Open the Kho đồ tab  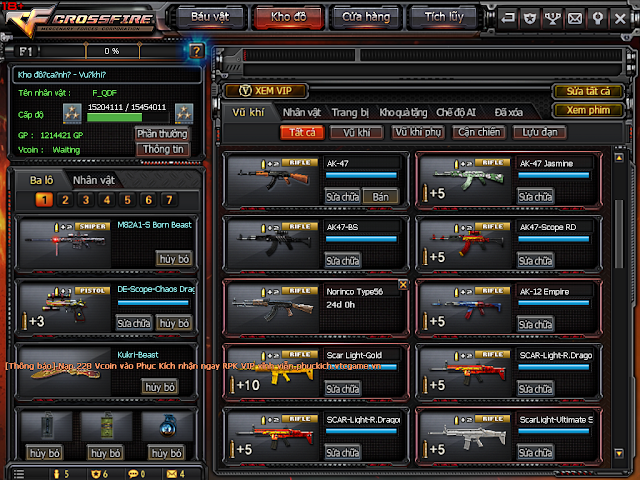point(289,17)
